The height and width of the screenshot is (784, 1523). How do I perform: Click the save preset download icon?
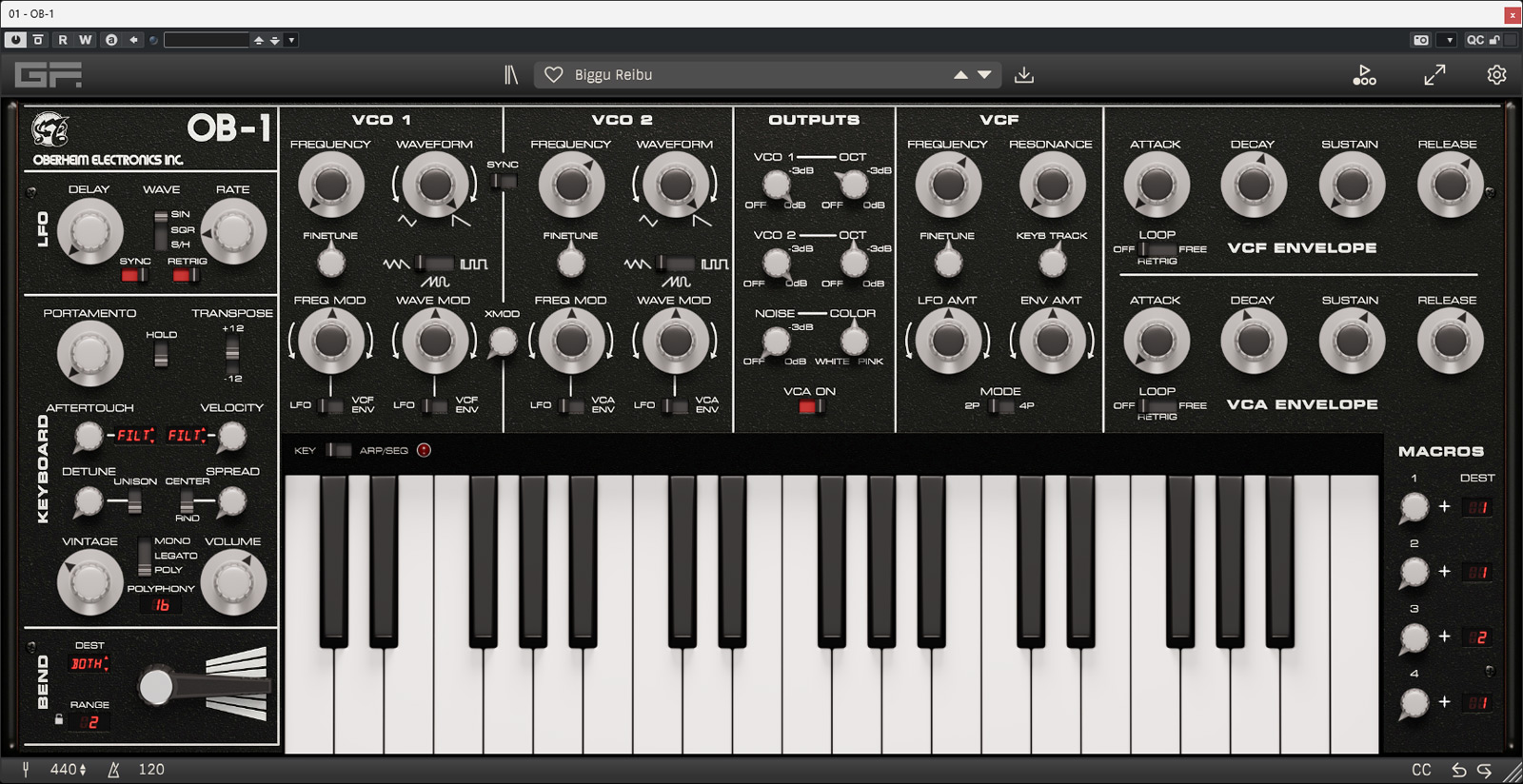click(1024, 75)
